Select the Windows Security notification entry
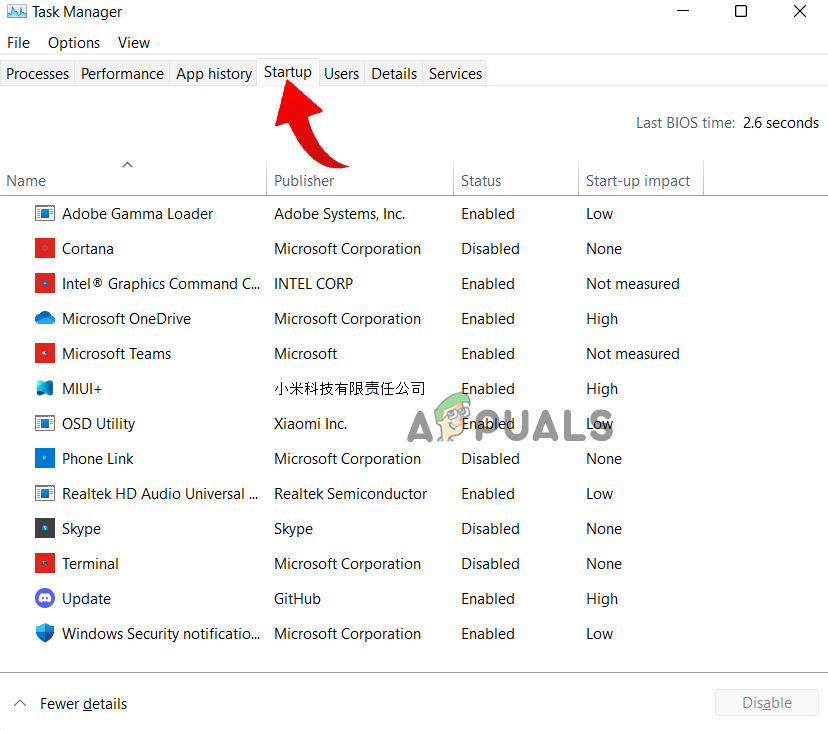 pos(161,633)
